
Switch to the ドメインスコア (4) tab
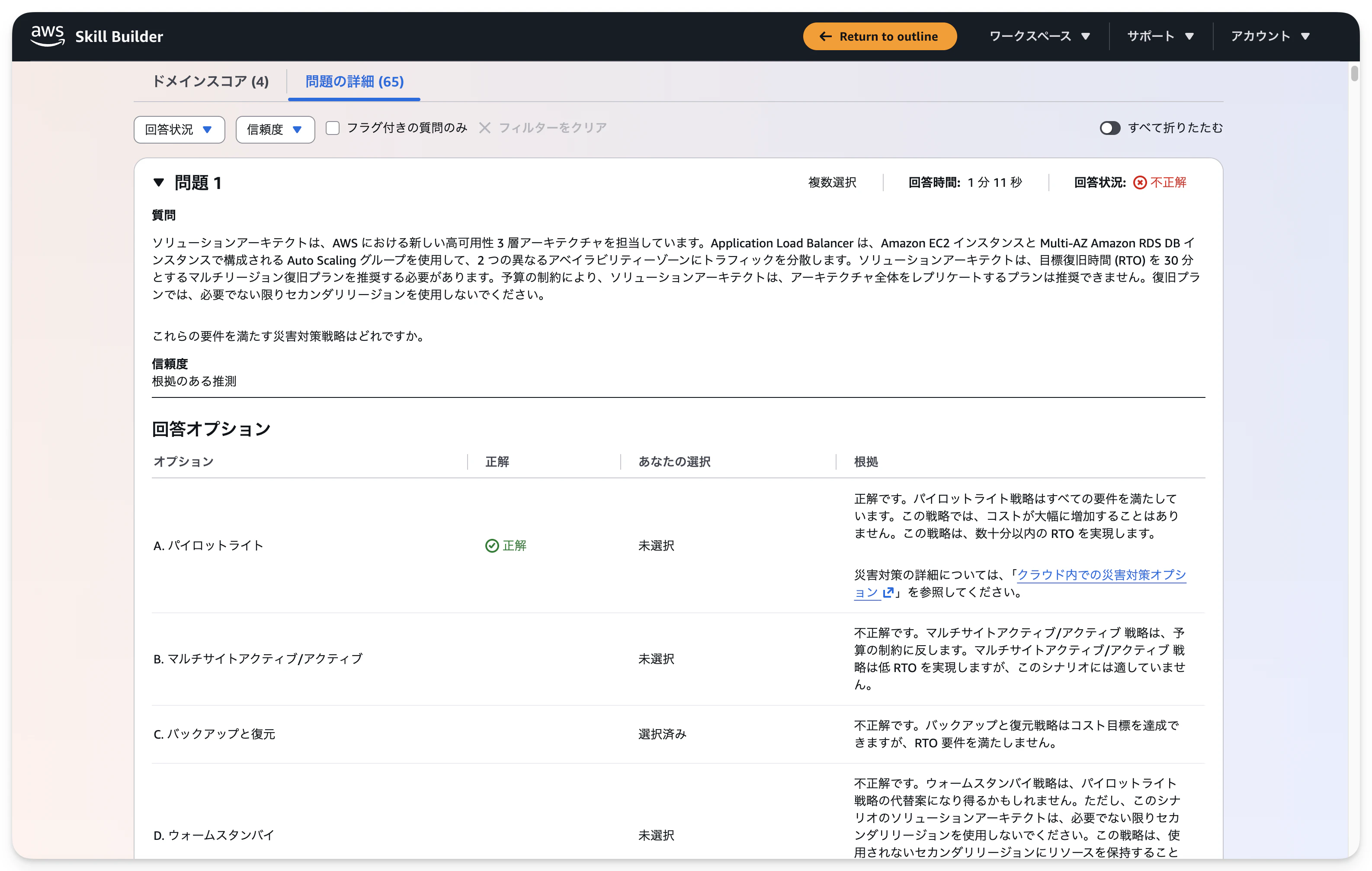[x=210, y=81]
